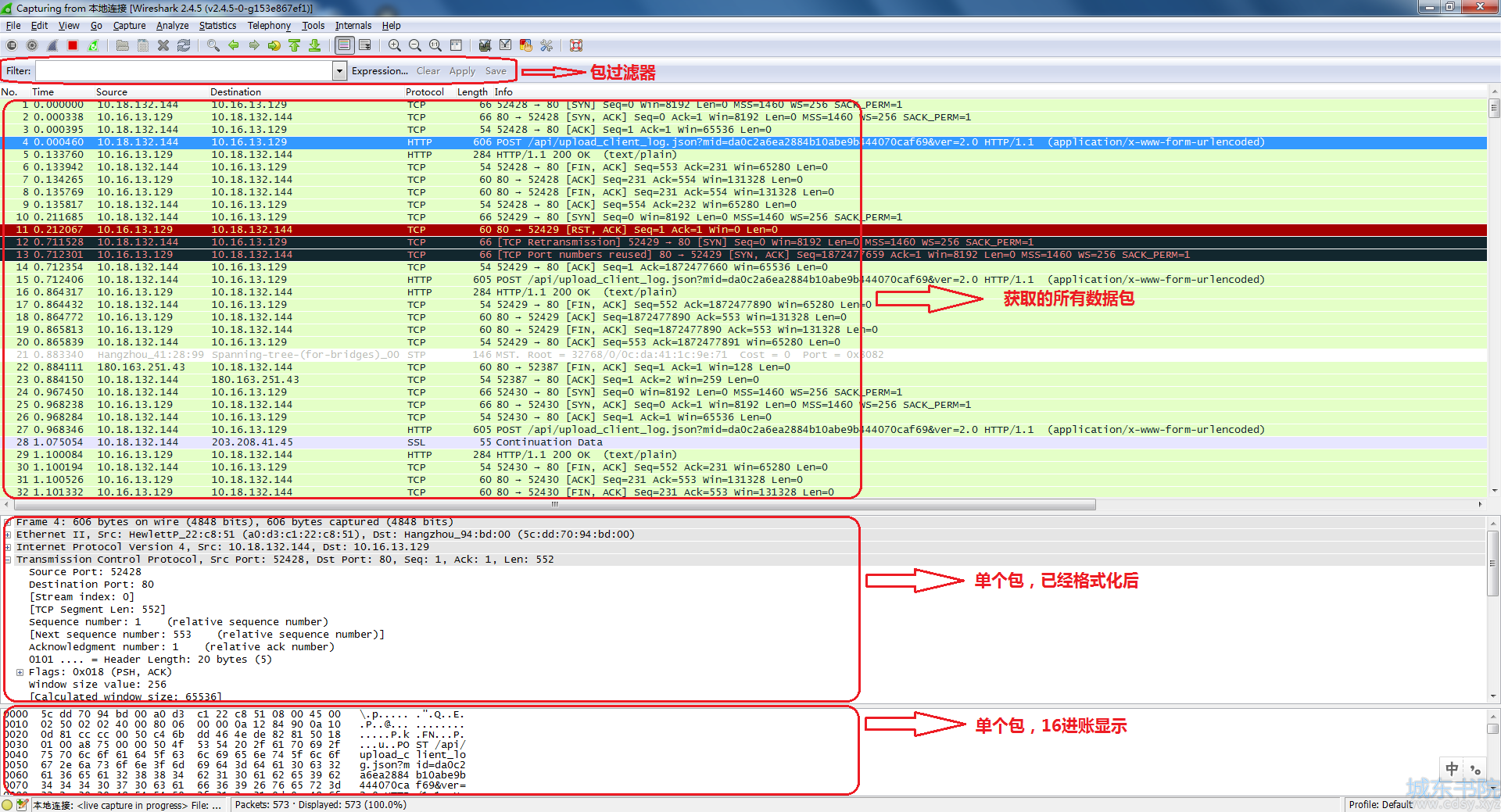Stop the running live capture
The height and width of the screenshot is (812, 1501).
tap(73, 45)
